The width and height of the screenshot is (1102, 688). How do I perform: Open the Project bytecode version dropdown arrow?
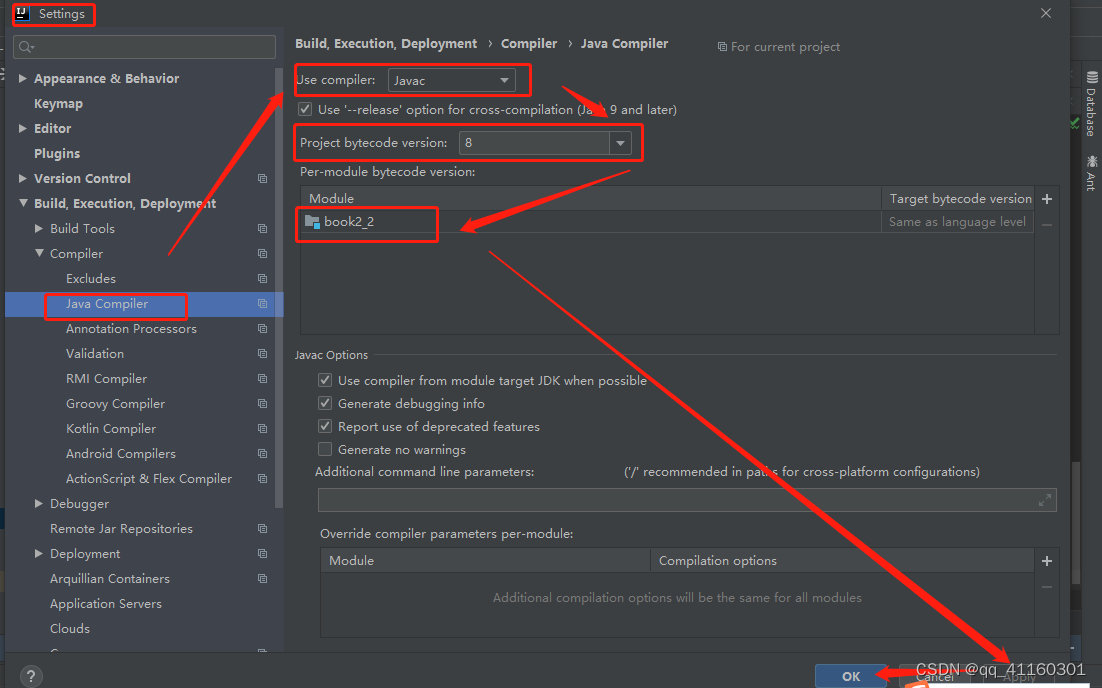tap(620, 143)
